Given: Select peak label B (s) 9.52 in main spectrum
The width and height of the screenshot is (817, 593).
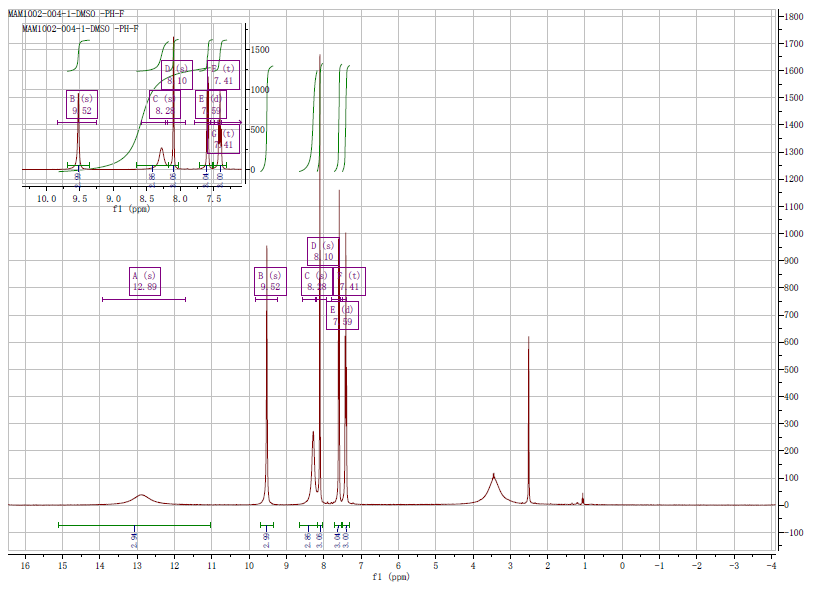Looking at the screenshot, I should click(270, 281).
